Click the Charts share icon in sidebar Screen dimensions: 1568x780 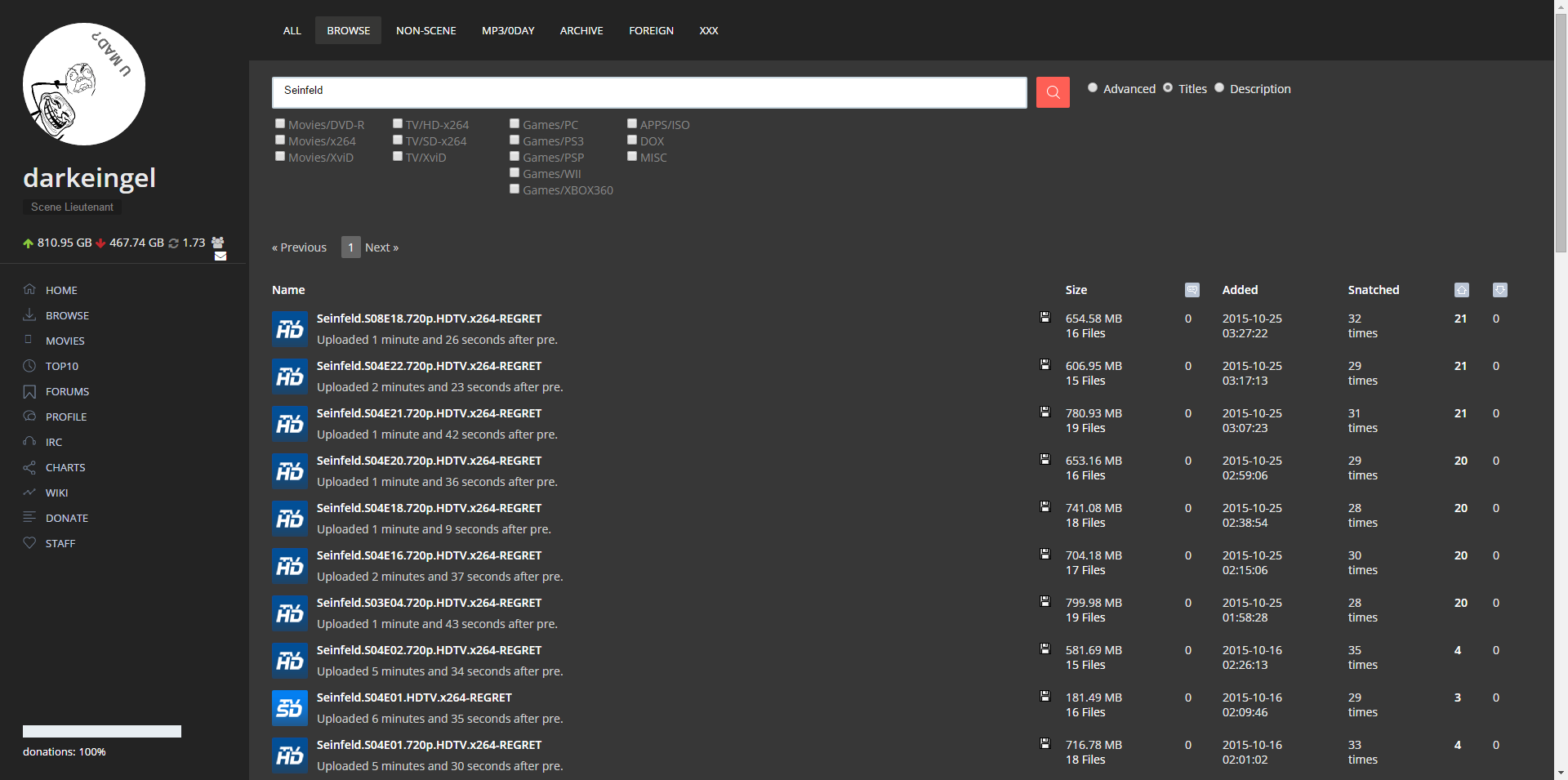(x=29, y=467)
